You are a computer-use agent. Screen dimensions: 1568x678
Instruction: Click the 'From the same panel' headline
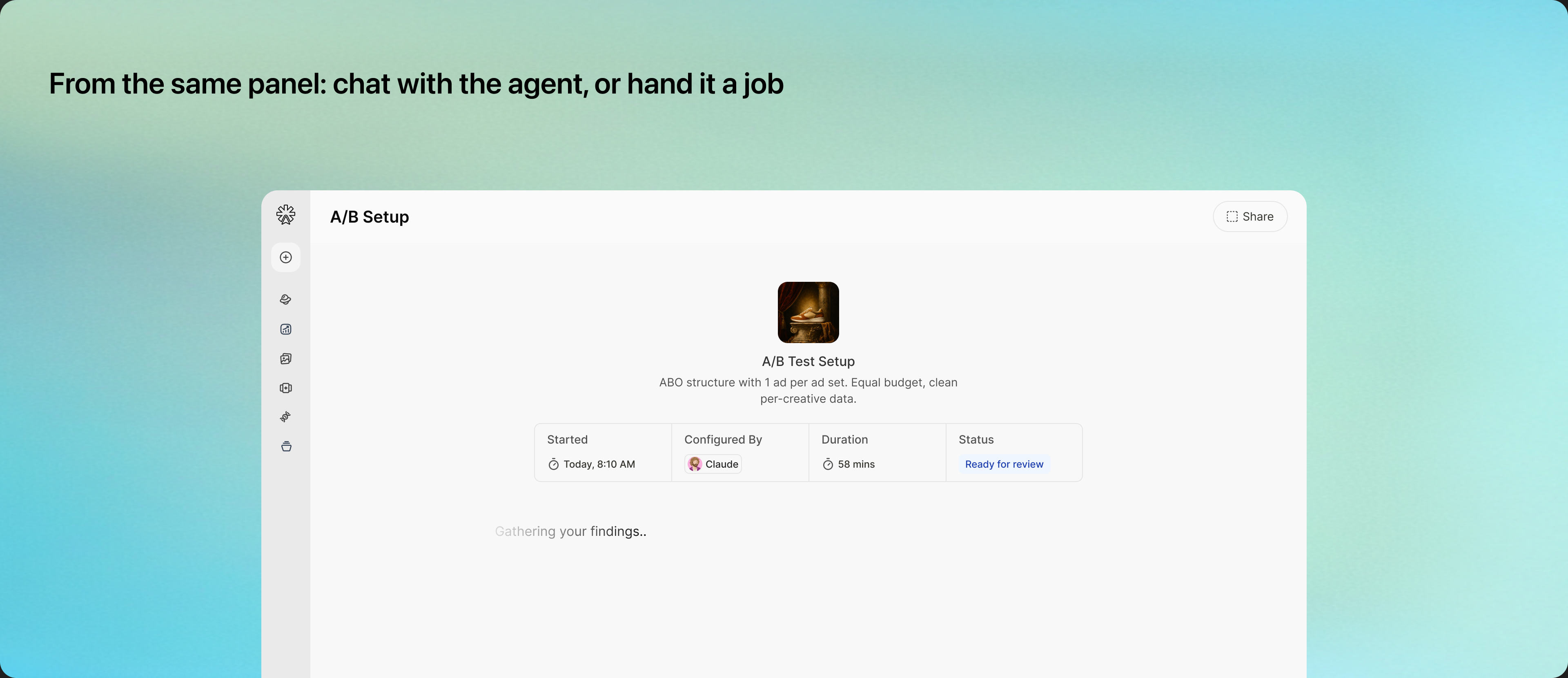point(416,84)
